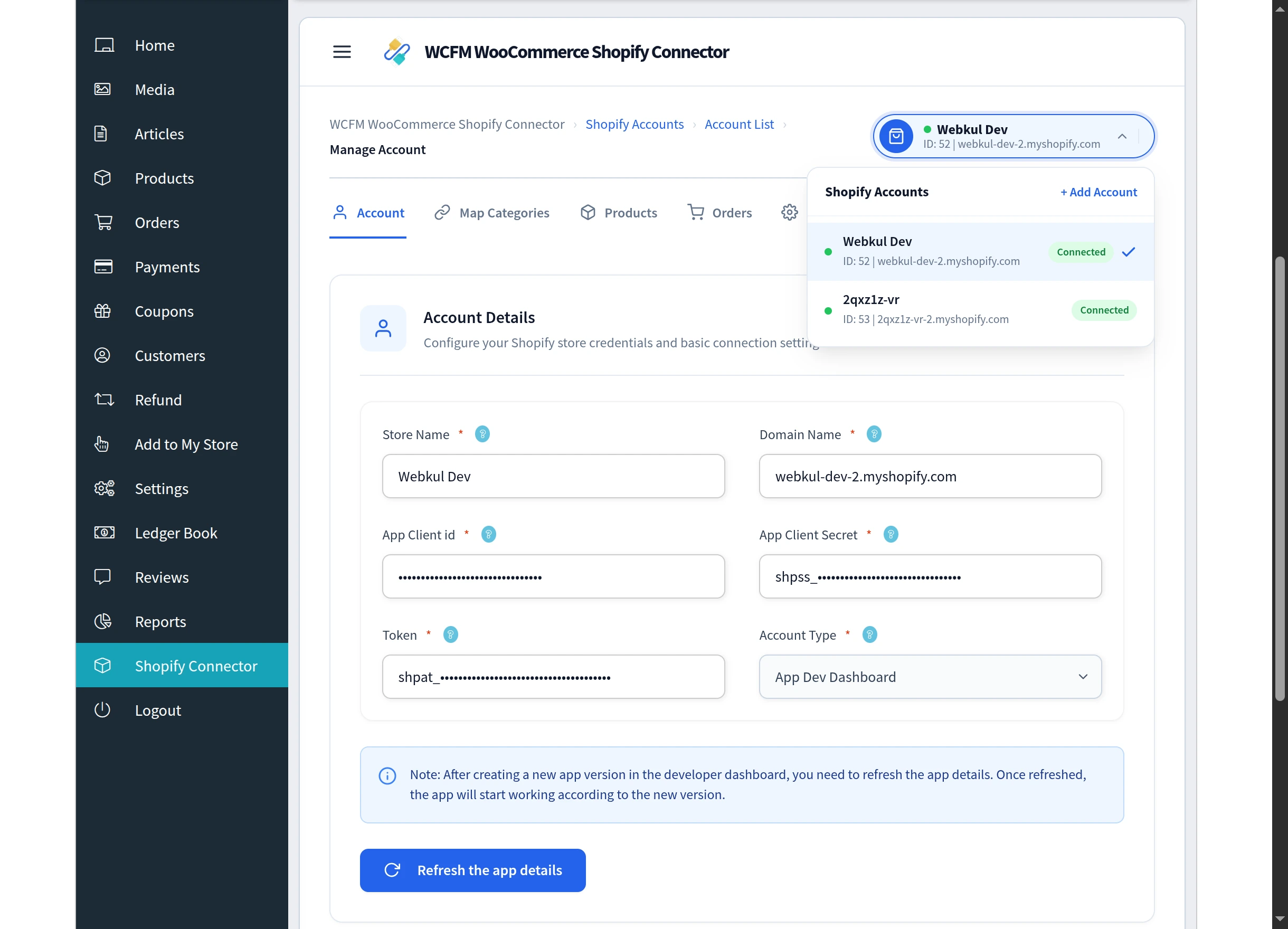Switch to the Map Categories tab
The image size is (1288, 929).
click(x=492, y=213)
